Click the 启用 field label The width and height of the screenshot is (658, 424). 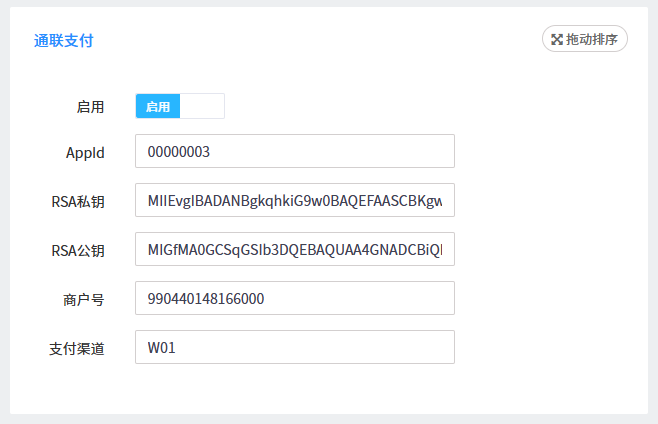pos(90,106)
